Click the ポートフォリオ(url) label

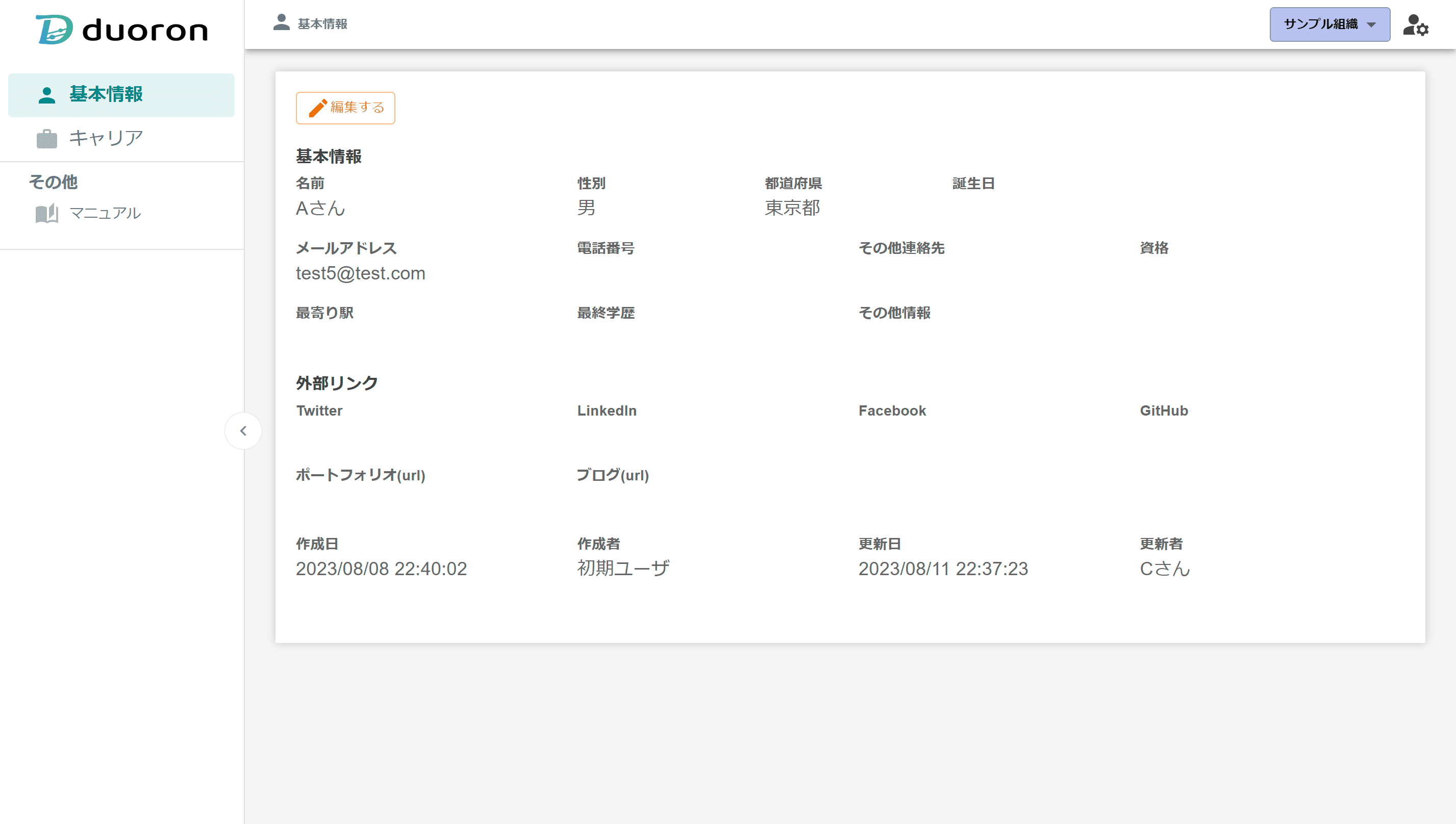pos(361,475)
